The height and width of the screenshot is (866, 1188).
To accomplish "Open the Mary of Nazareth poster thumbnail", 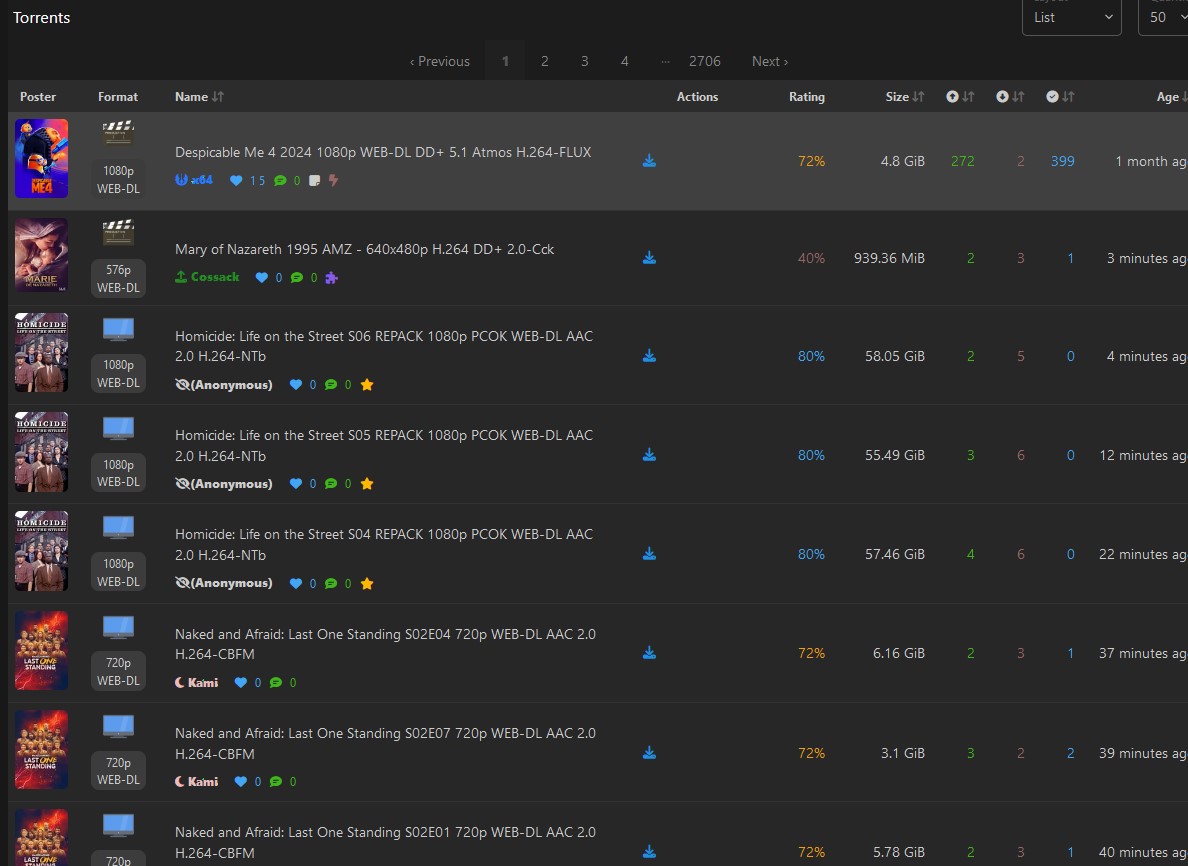I will click(x=42, y=255).
